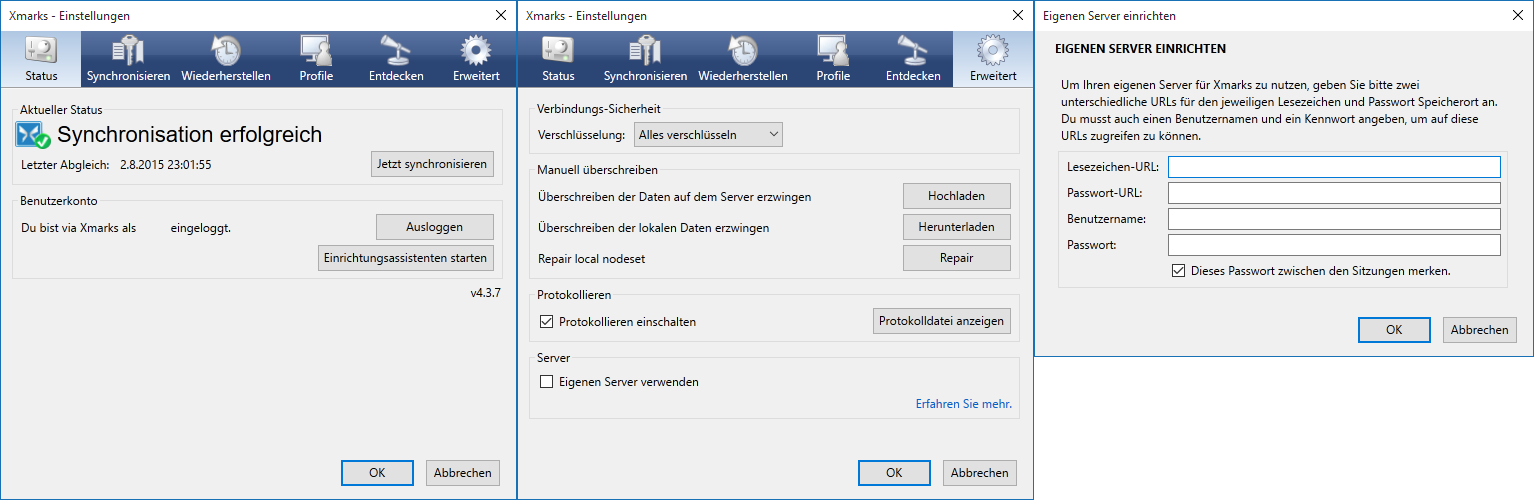Click Protokolldatei anzeigen button
The height and width of the screenshot is (500, 1535).
coord(942,321)
